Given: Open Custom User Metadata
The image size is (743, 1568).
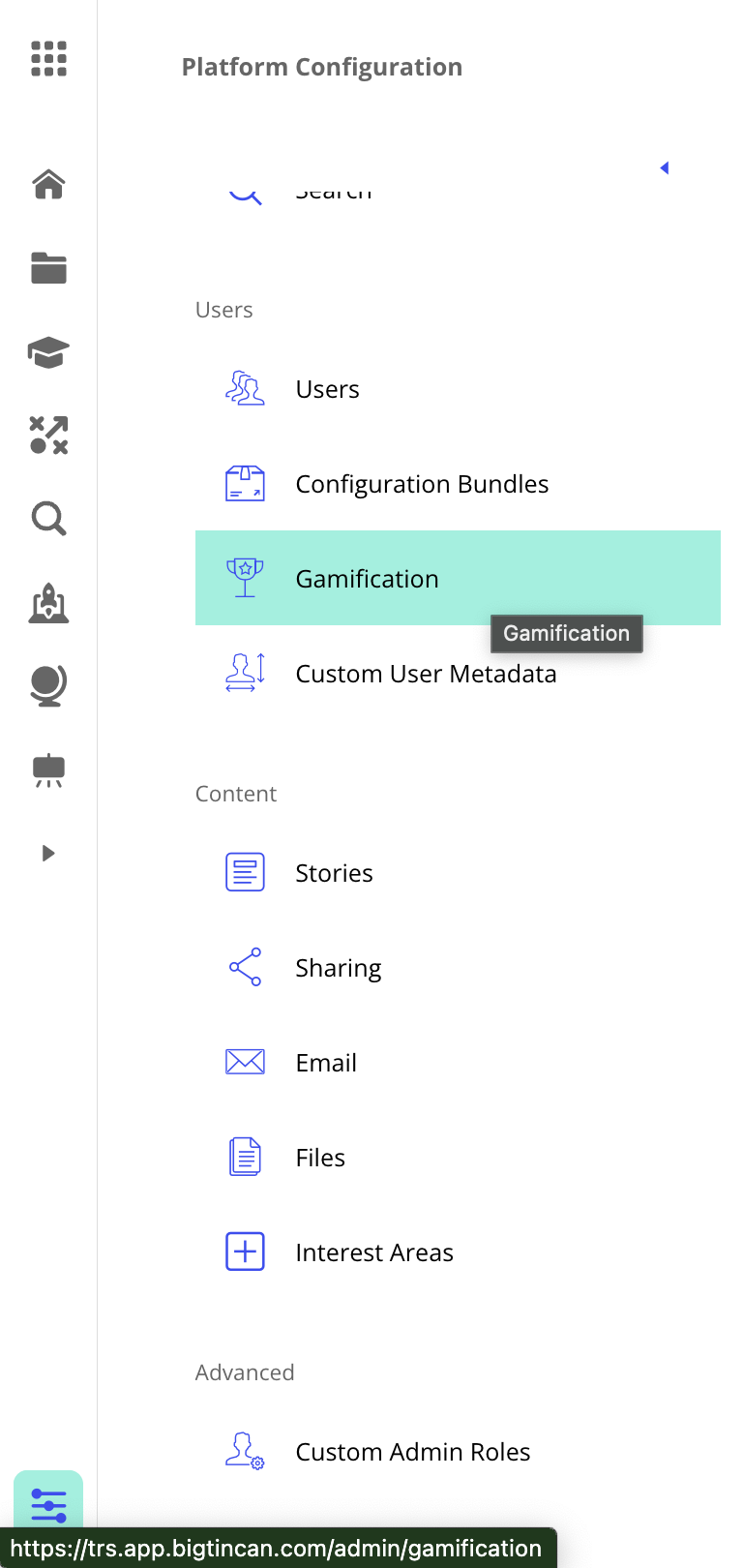Looking at the screenshot, I should [426, 674].
